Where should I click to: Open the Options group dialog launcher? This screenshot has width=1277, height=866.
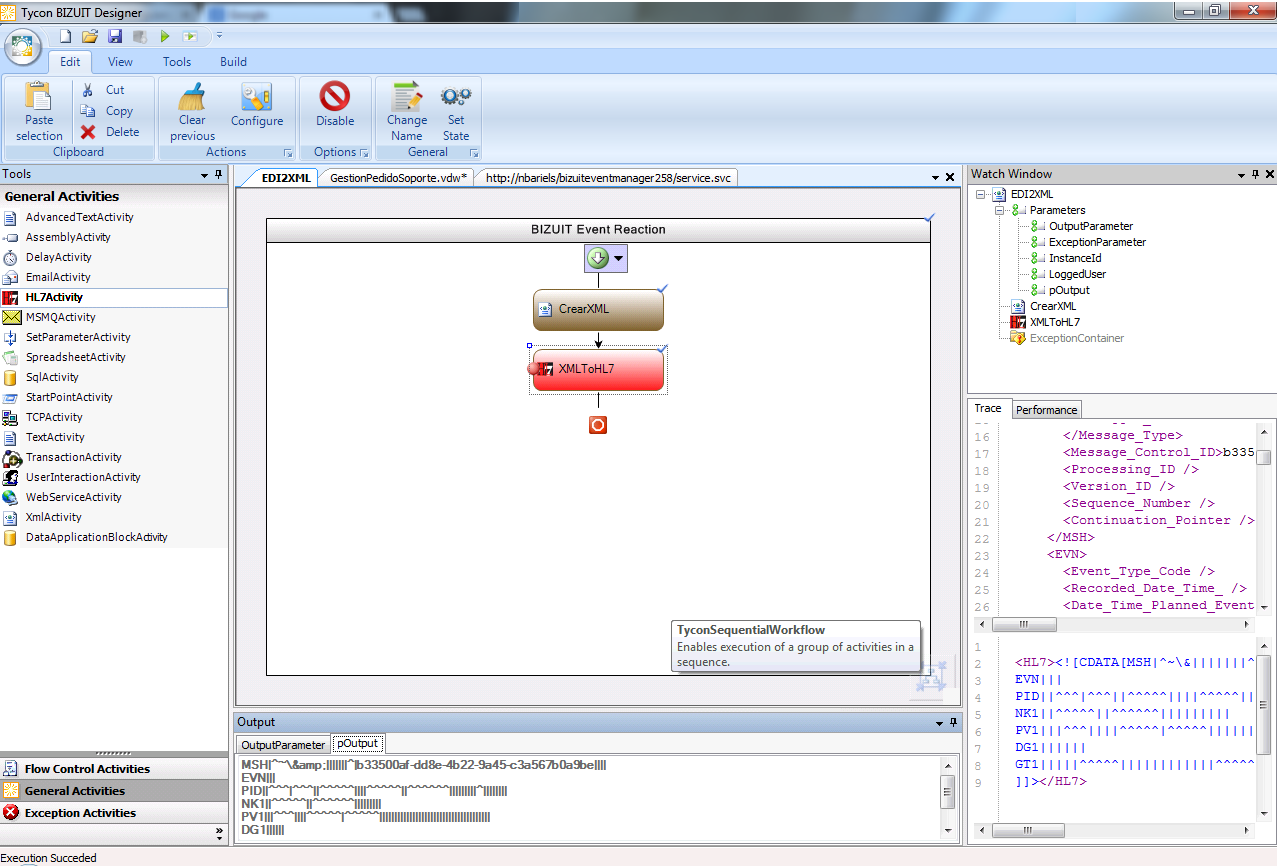point(364,153)
